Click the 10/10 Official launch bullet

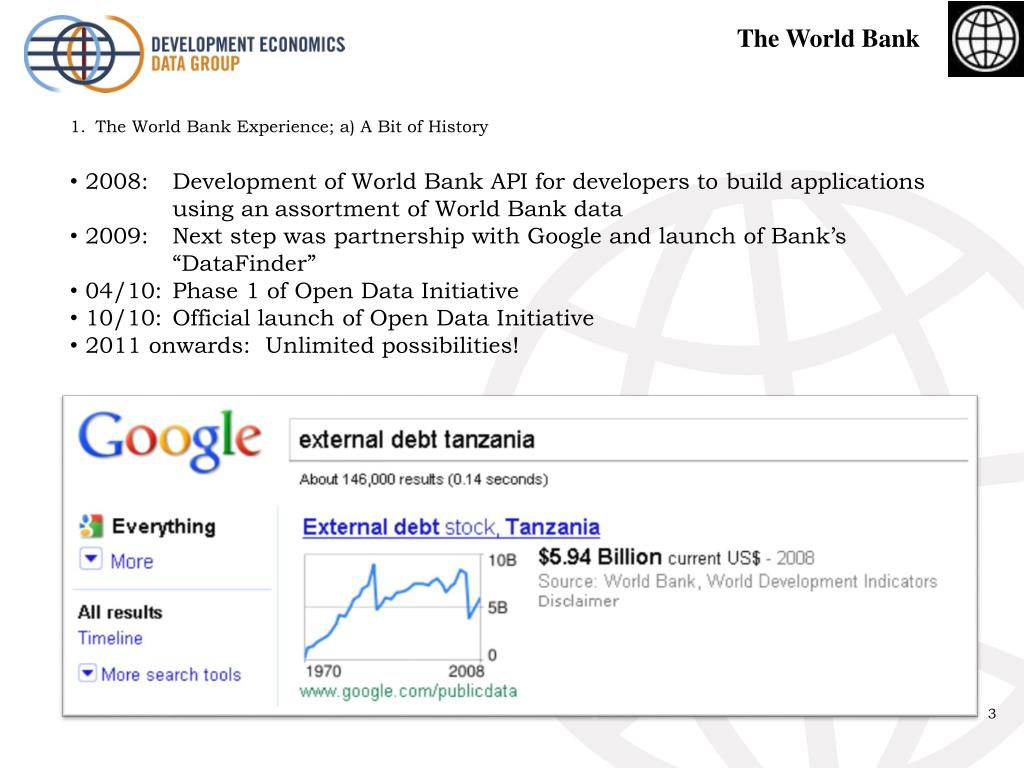pos(332,318)
